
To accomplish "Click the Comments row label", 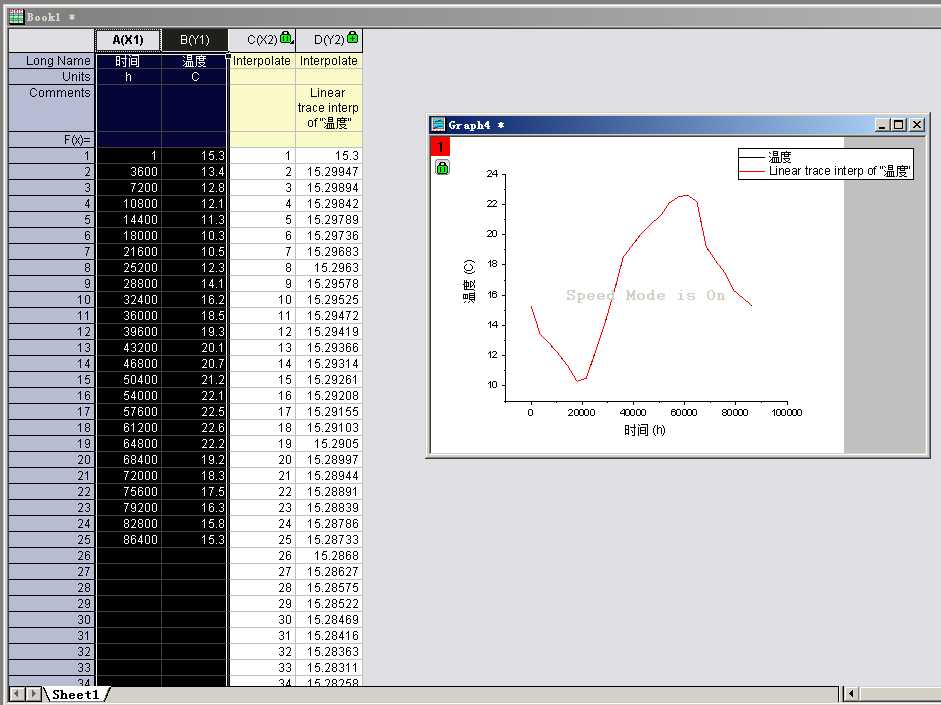I will click(x=52, y=108).
